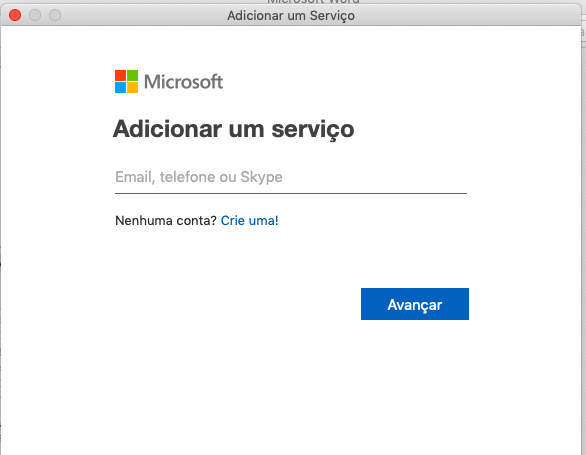Click the greyed-out minimize window button
The width and height of the screenshot is (586, 455).
(35, 15)
